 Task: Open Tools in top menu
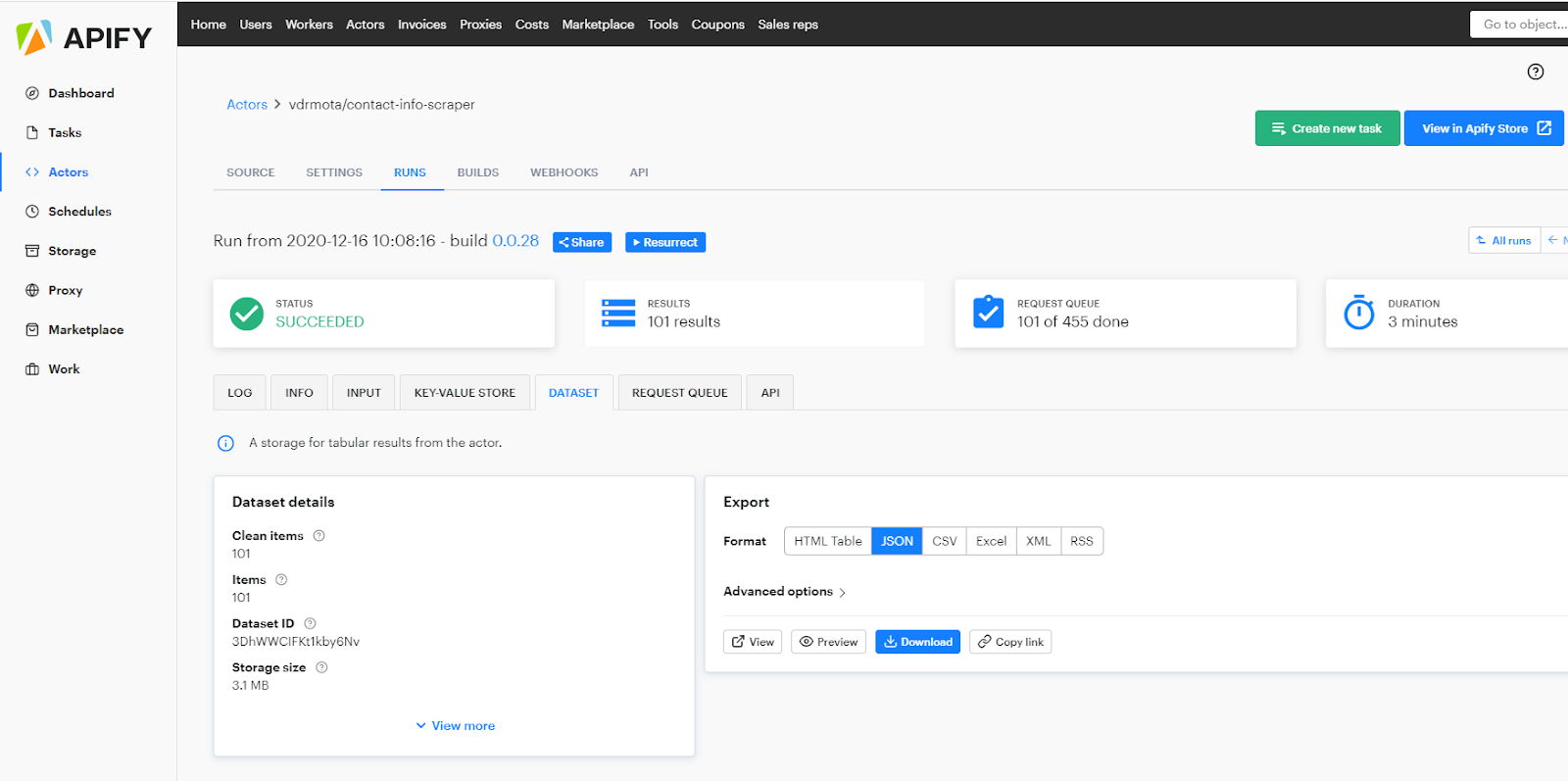coord(662,24)
